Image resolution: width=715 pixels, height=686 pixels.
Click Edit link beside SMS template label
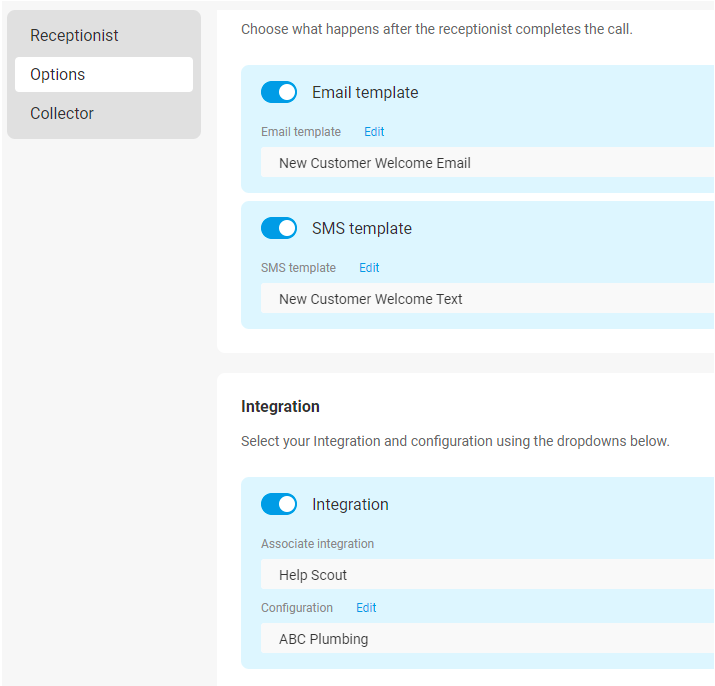click(x=369, y=268)
